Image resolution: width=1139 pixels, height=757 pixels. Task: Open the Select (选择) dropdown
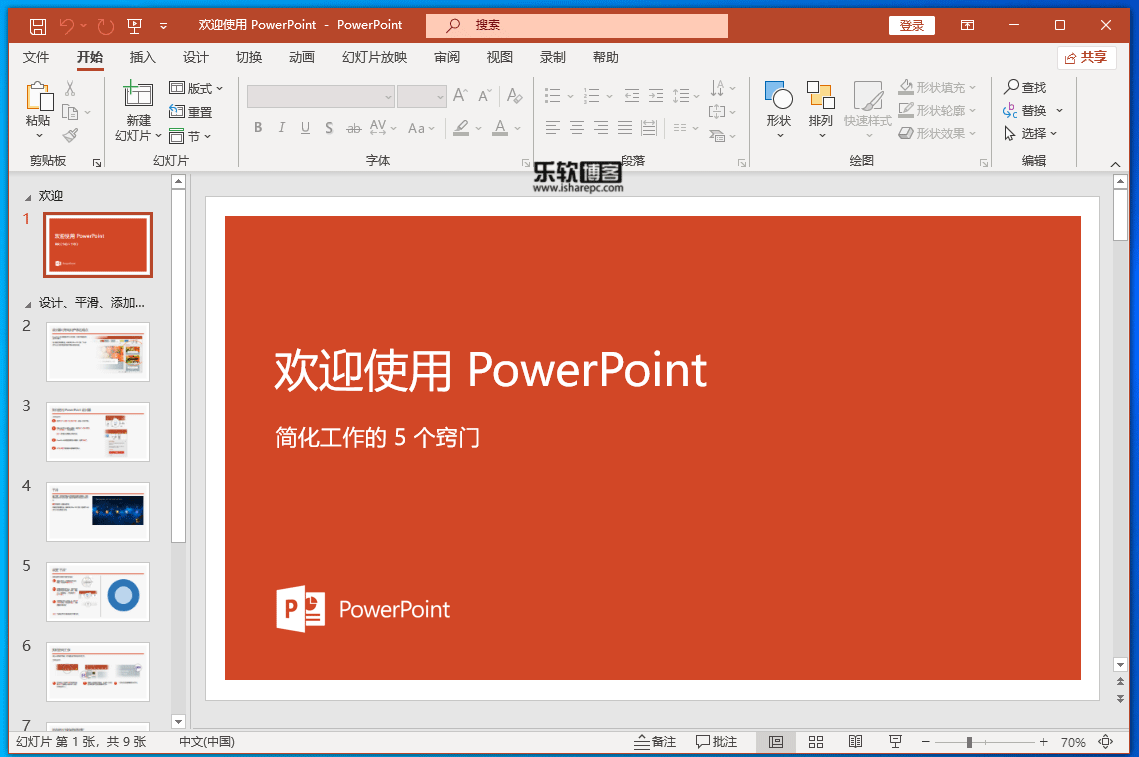[x=1031, y=134]
